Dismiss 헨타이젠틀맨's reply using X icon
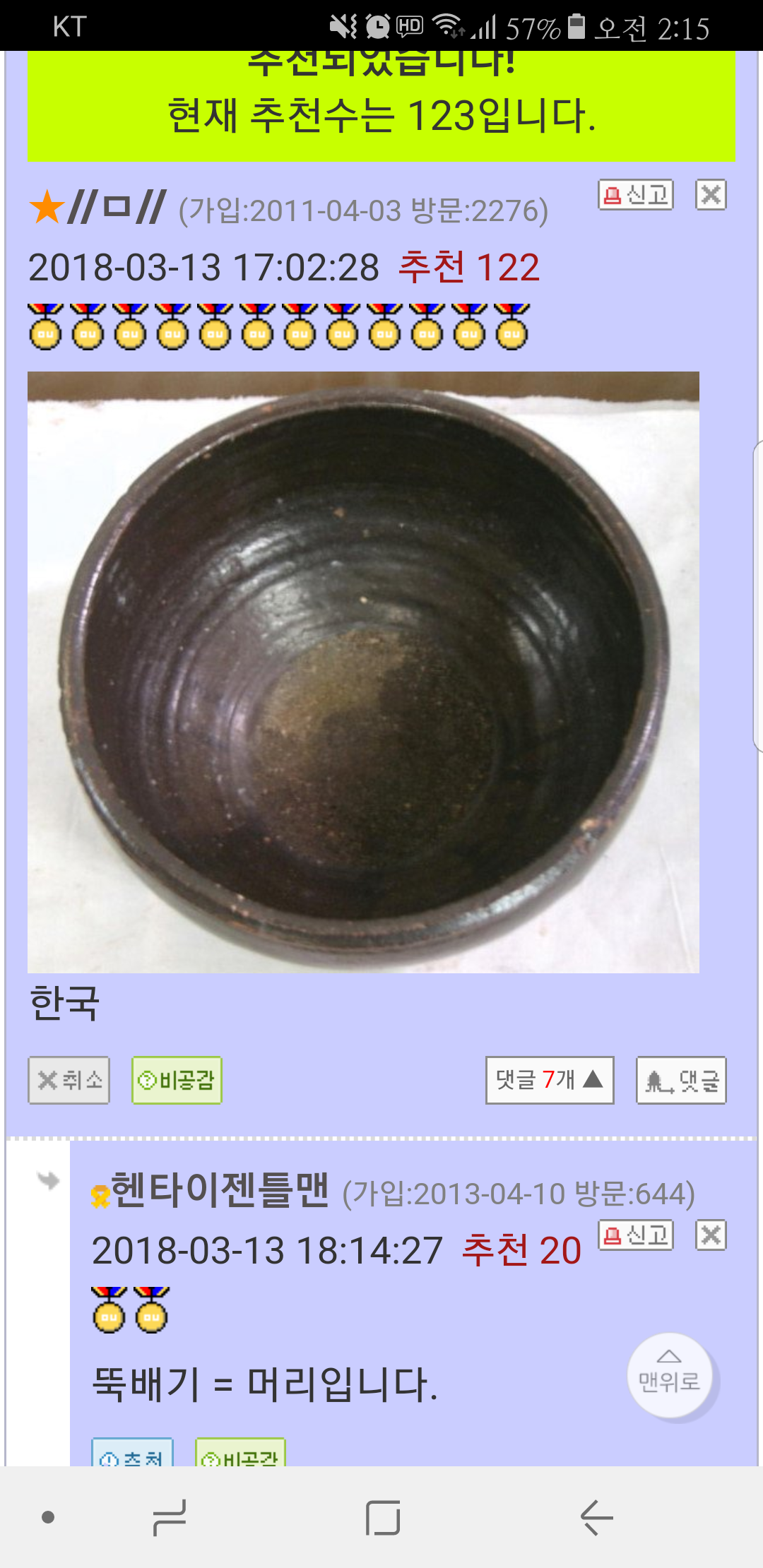763x1568 pixels. 711,1235
